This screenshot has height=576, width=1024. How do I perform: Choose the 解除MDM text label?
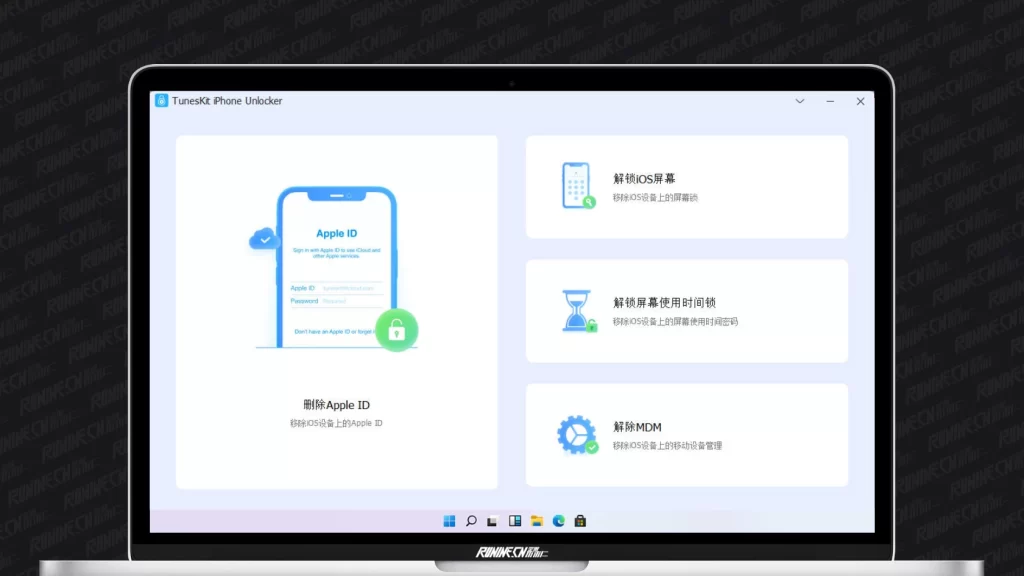coord(637,427)
